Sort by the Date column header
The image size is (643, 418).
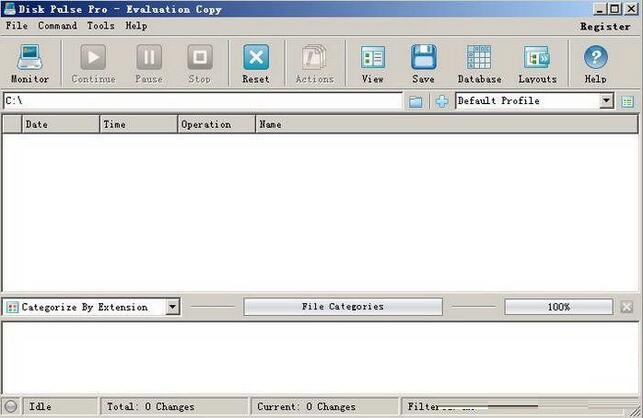(x=60, y=124)
